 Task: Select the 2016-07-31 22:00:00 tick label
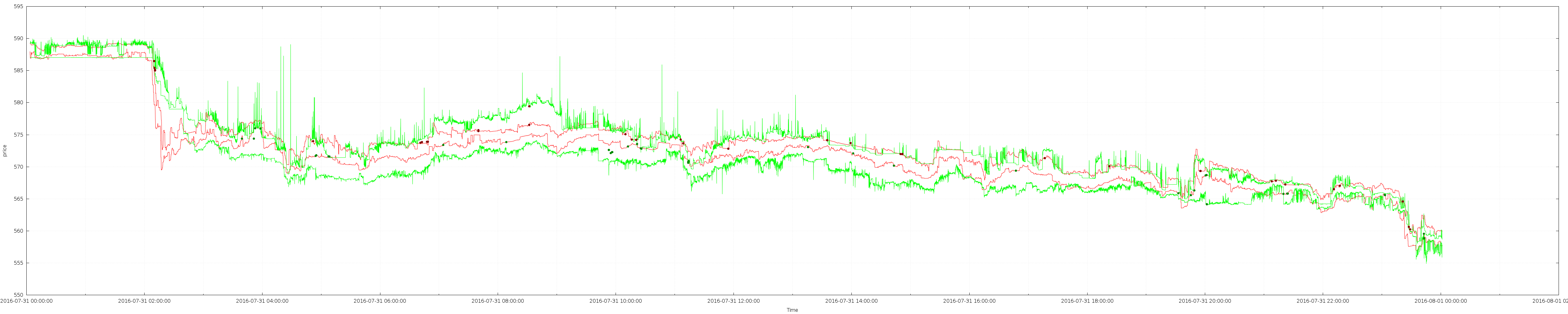(x=1323, y=301)
